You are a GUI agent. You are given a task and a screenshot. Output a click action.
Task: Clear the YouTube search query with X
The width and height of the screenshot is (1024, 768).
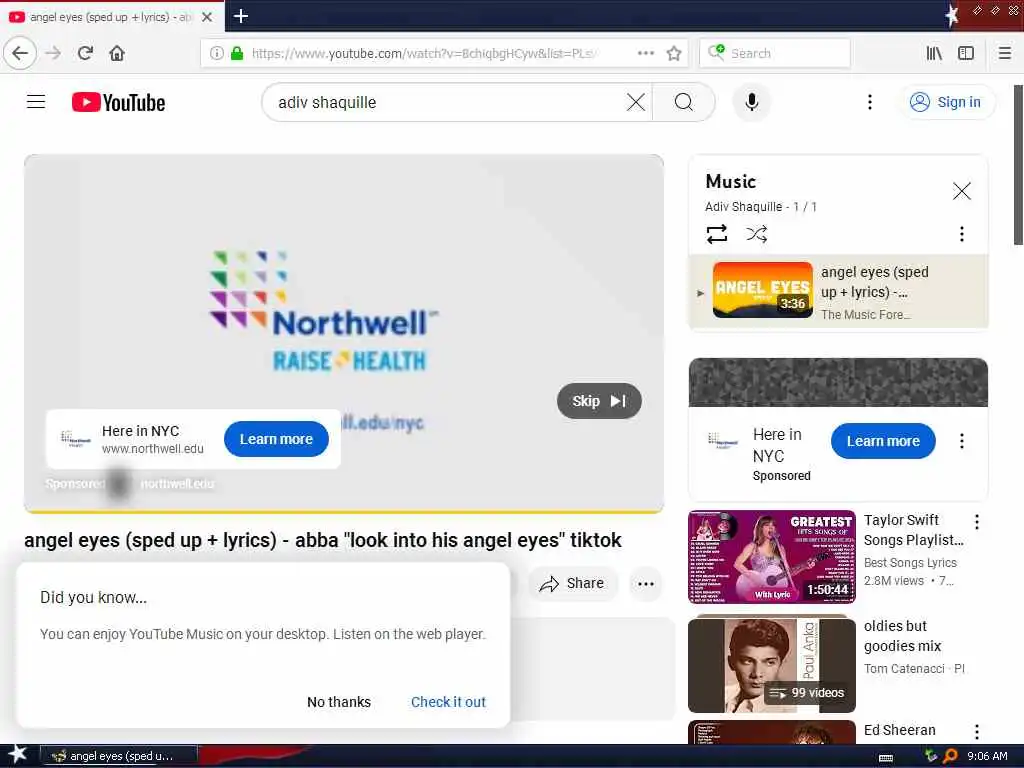(x=635, y=102)
